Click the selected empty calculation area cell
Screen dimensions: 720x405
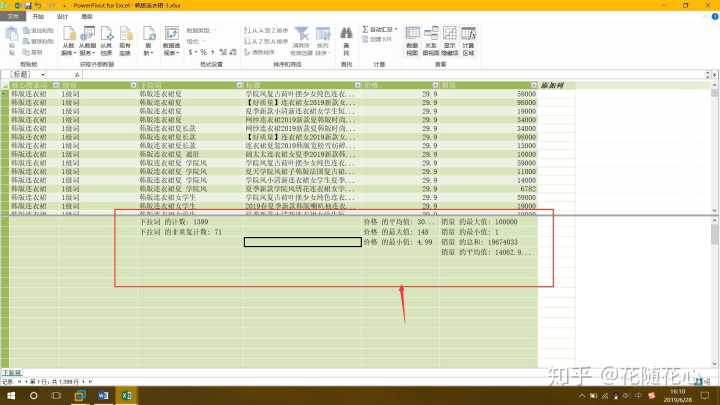[x=302, y=241]
